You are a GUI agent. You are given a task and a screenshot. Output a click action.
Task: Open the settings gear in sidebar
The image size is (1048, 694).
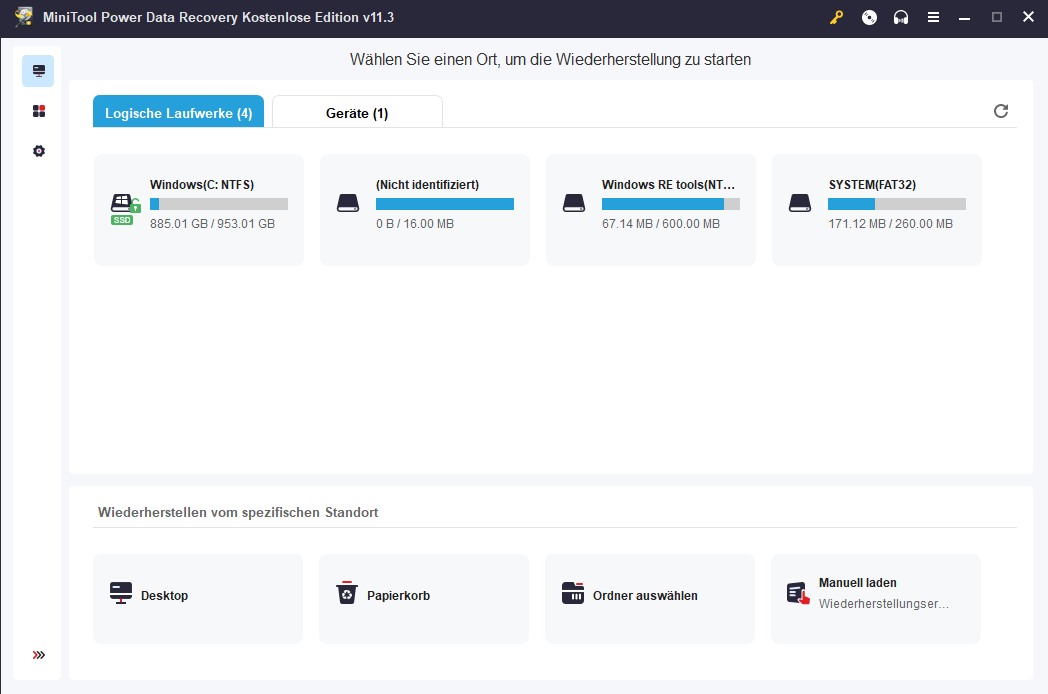pyautogui.click(x=39, y=151)
